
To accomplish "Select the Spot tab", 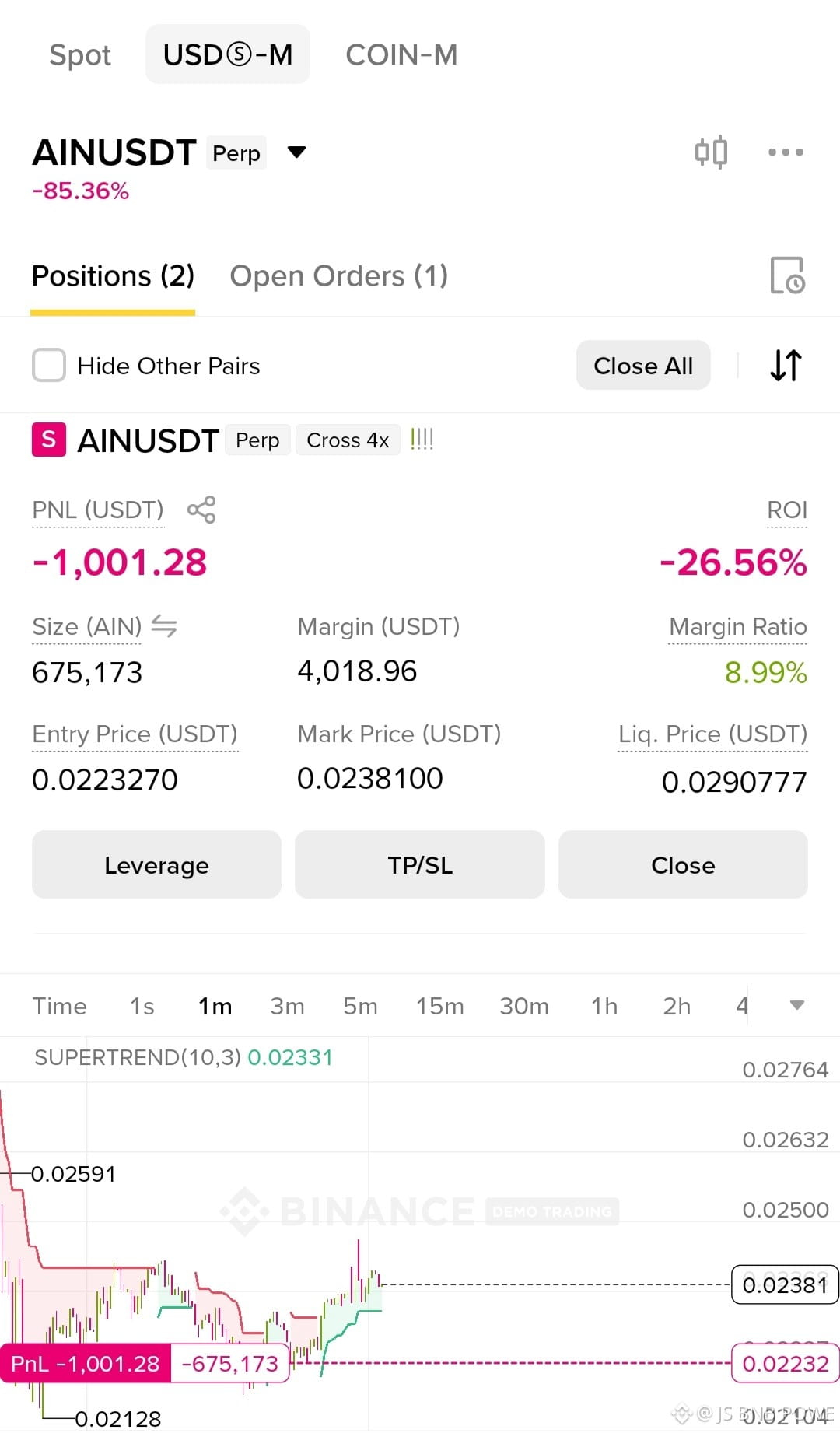I will point(80,54).
